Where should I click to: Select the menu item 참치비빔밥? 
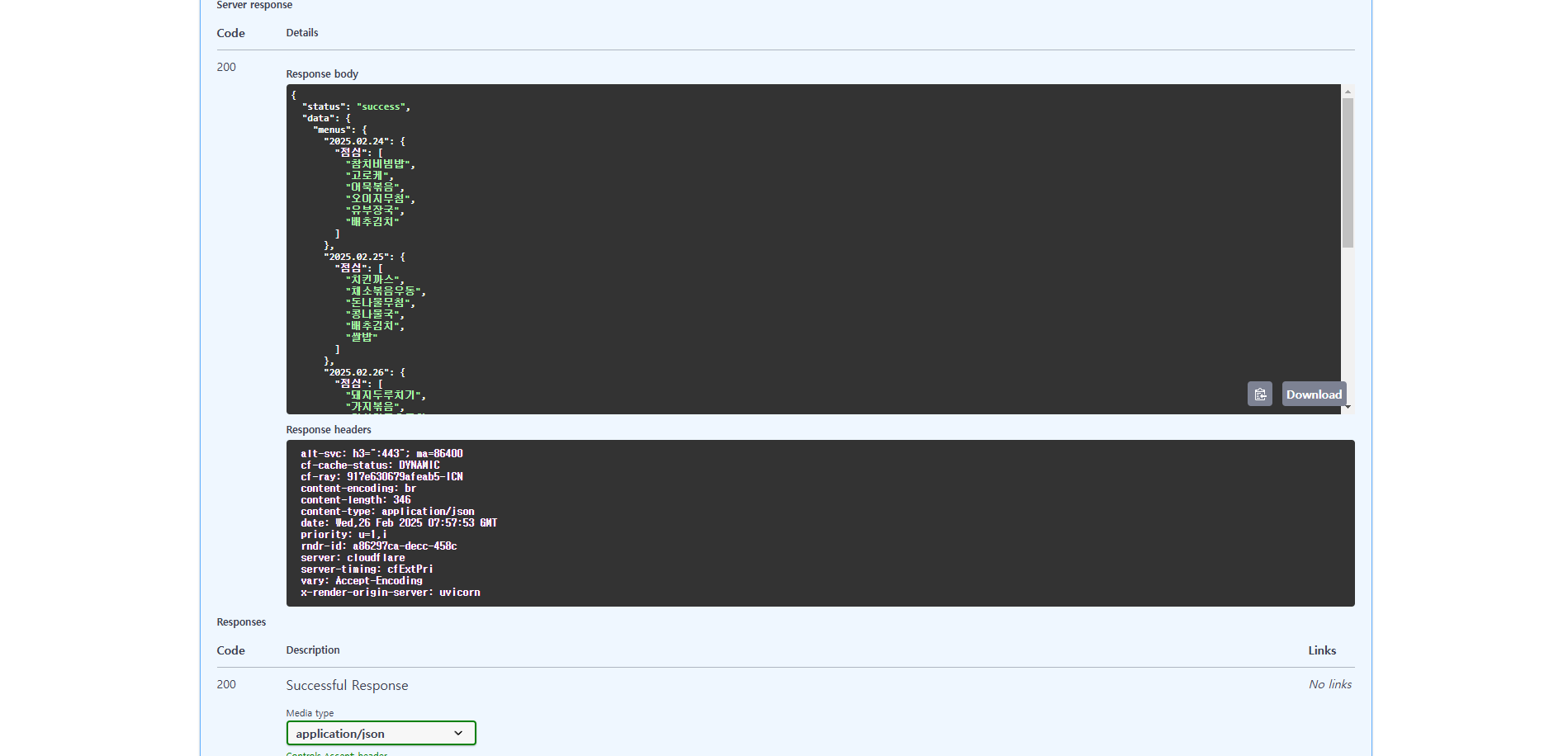point(378,164)
